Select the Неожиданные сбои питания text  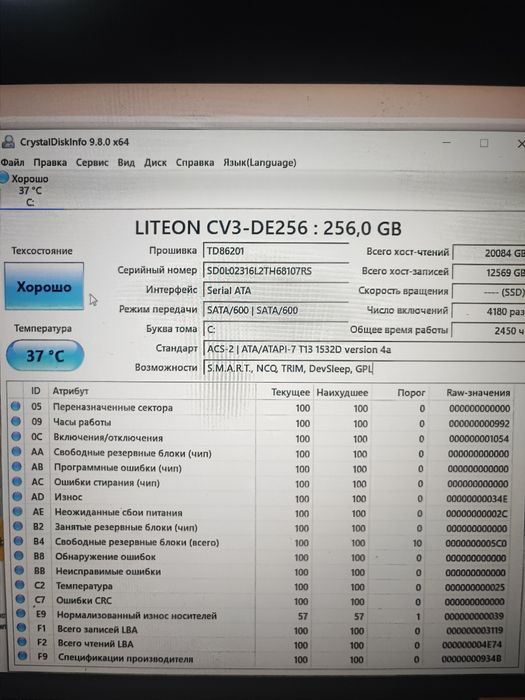click(118, 512)
